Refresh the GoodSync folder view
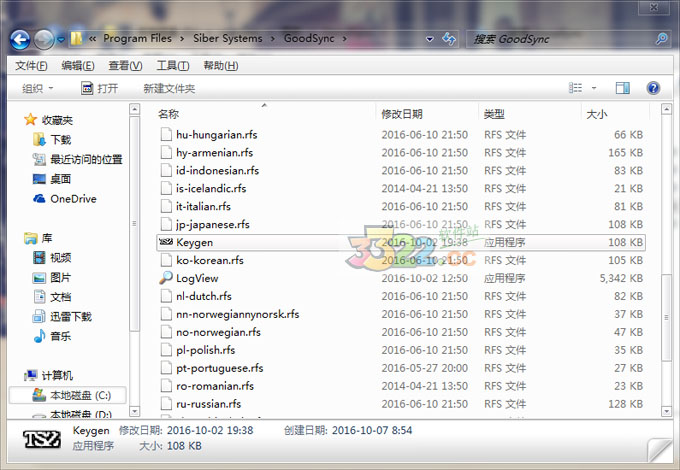680x470 pixels. click(x=449, y=39)
